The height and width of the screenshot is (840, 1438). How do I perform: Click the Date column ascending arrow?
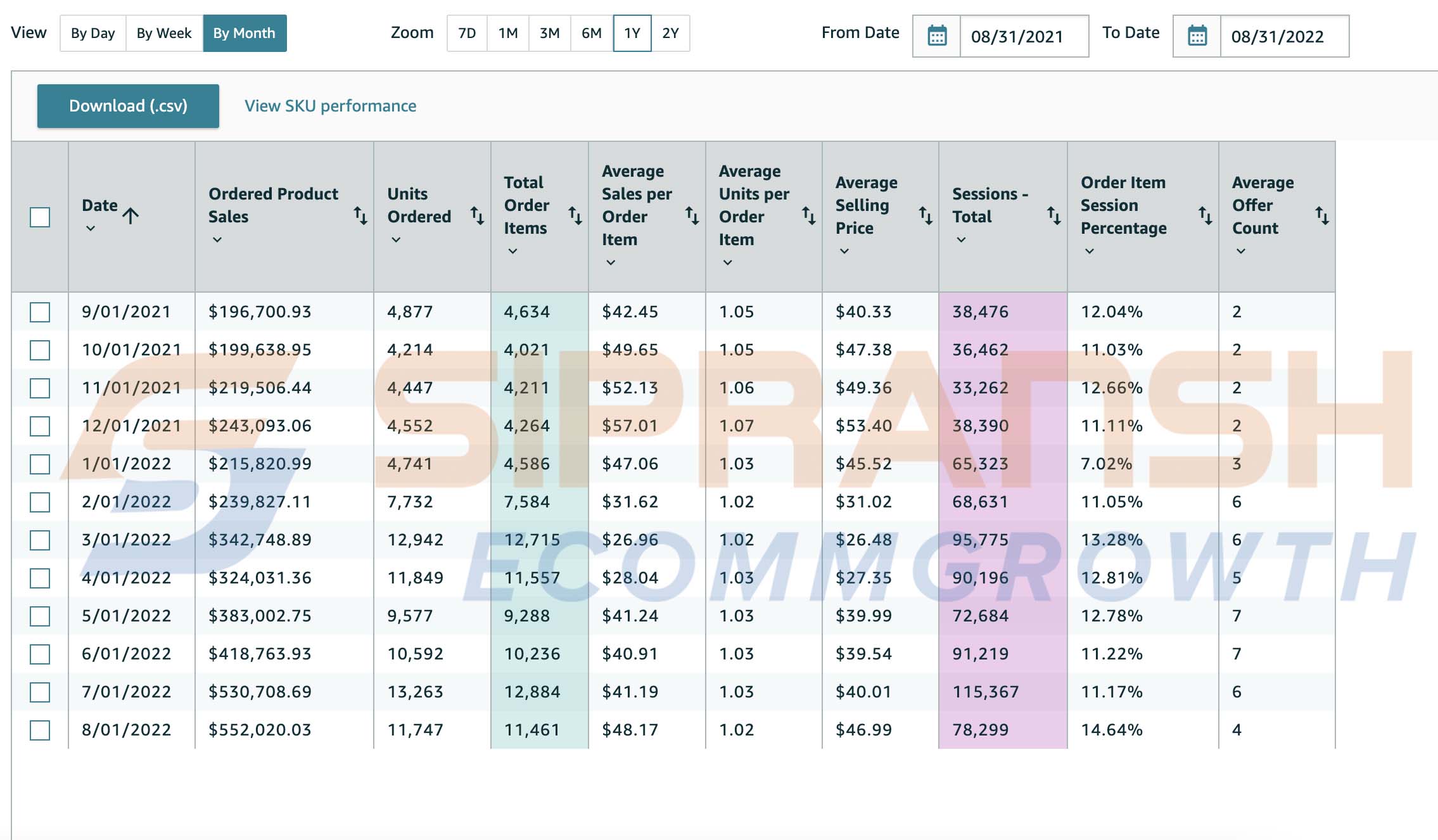click(130, 216)
